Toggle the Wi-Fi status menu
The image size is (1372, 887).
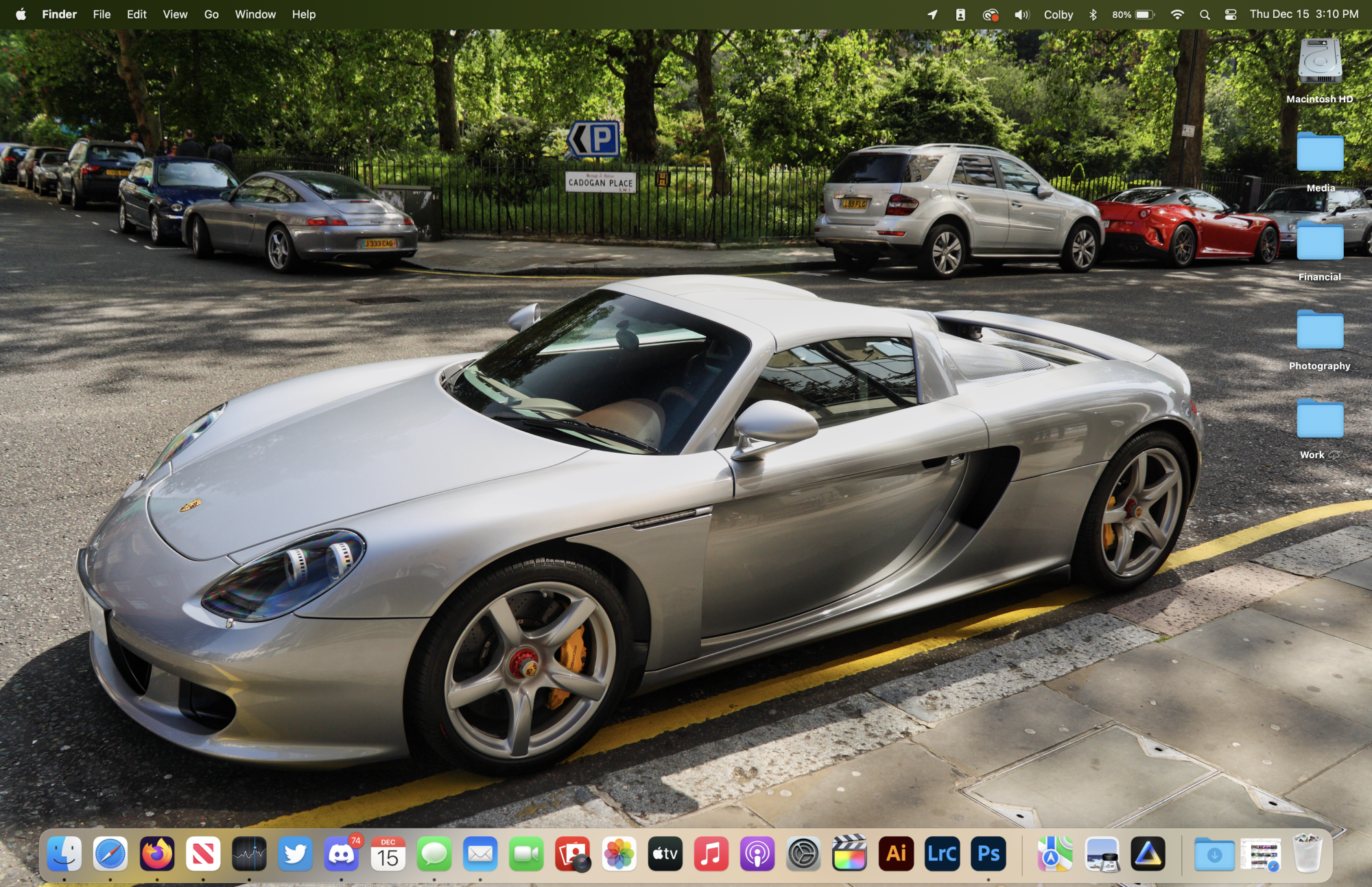click(1176, 14)
